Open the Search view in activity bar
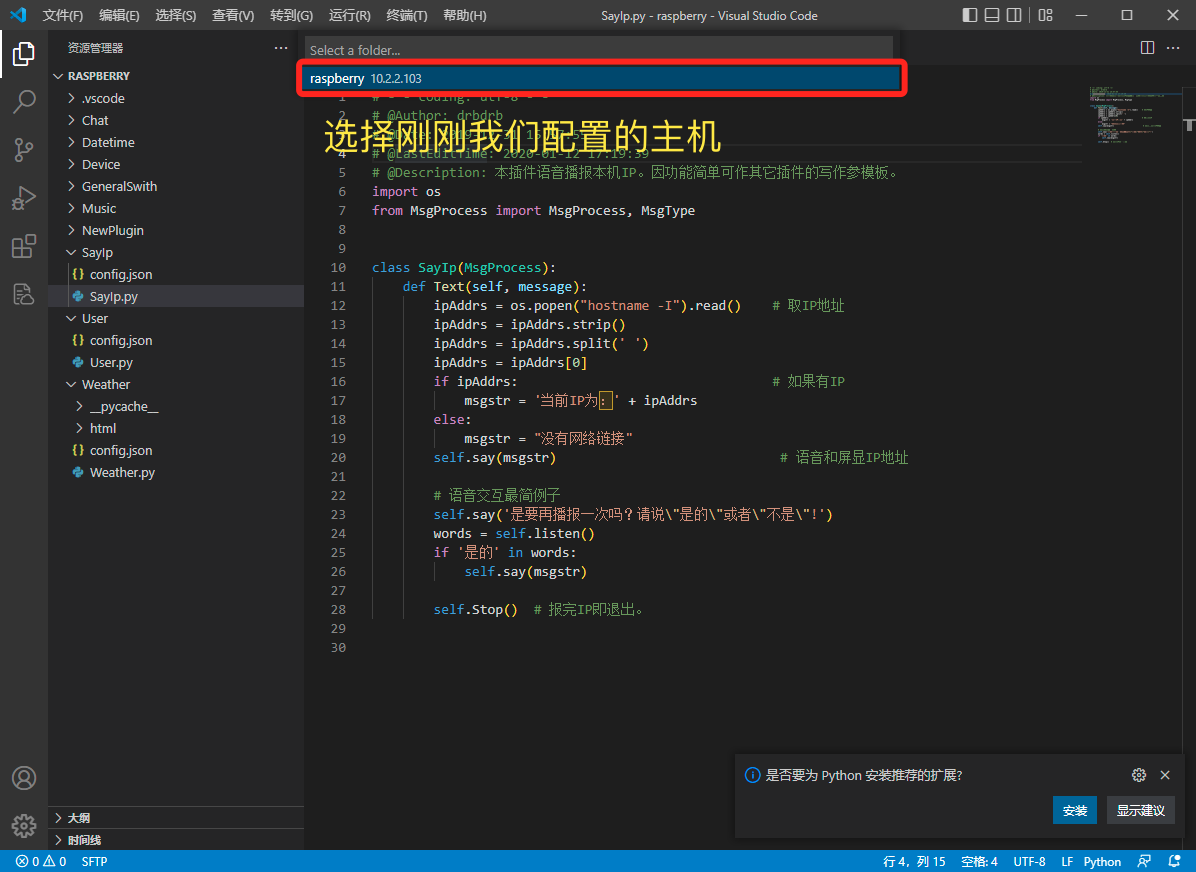Image resolution: width=1196 pixels, height=872 pixels. pyautogui.click(x=24, y=101)
